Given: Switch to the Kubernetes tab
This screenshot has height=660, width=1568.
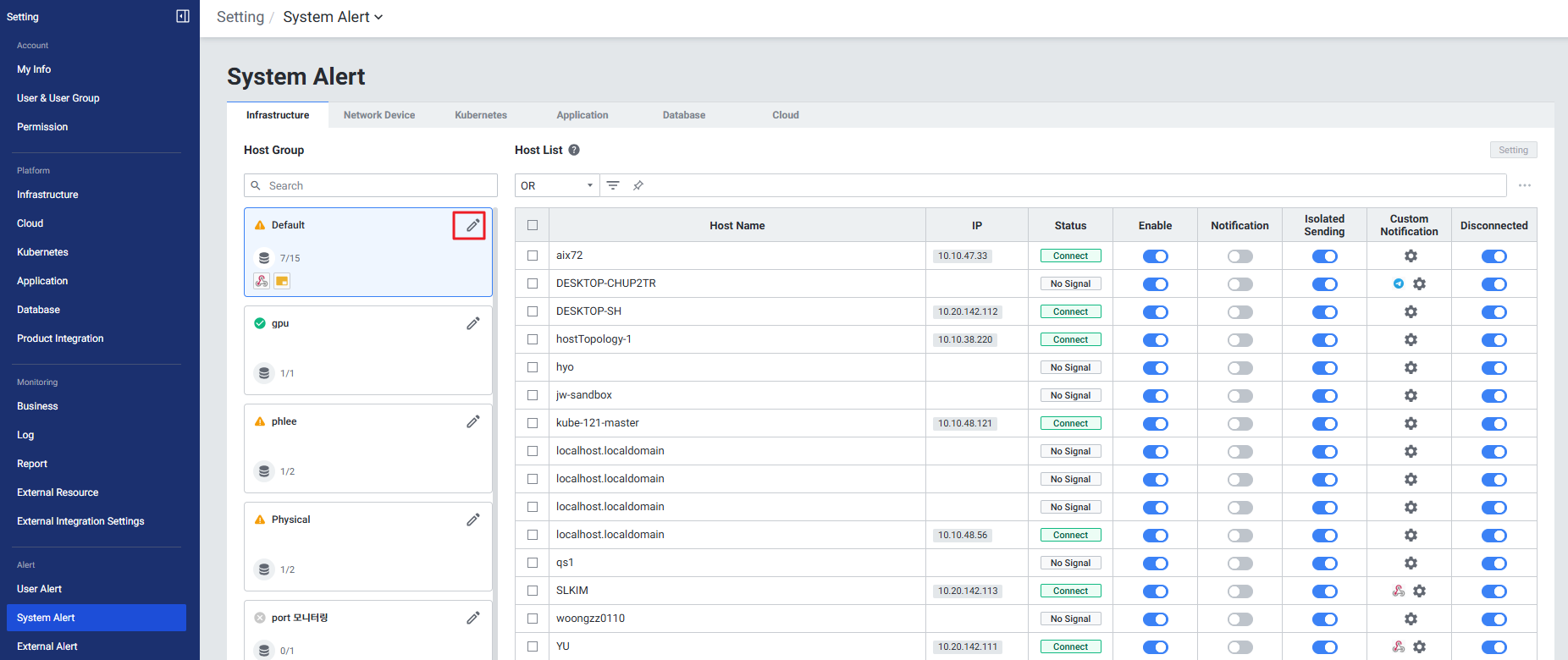Looking at the screenshot, I should (481, 115).
